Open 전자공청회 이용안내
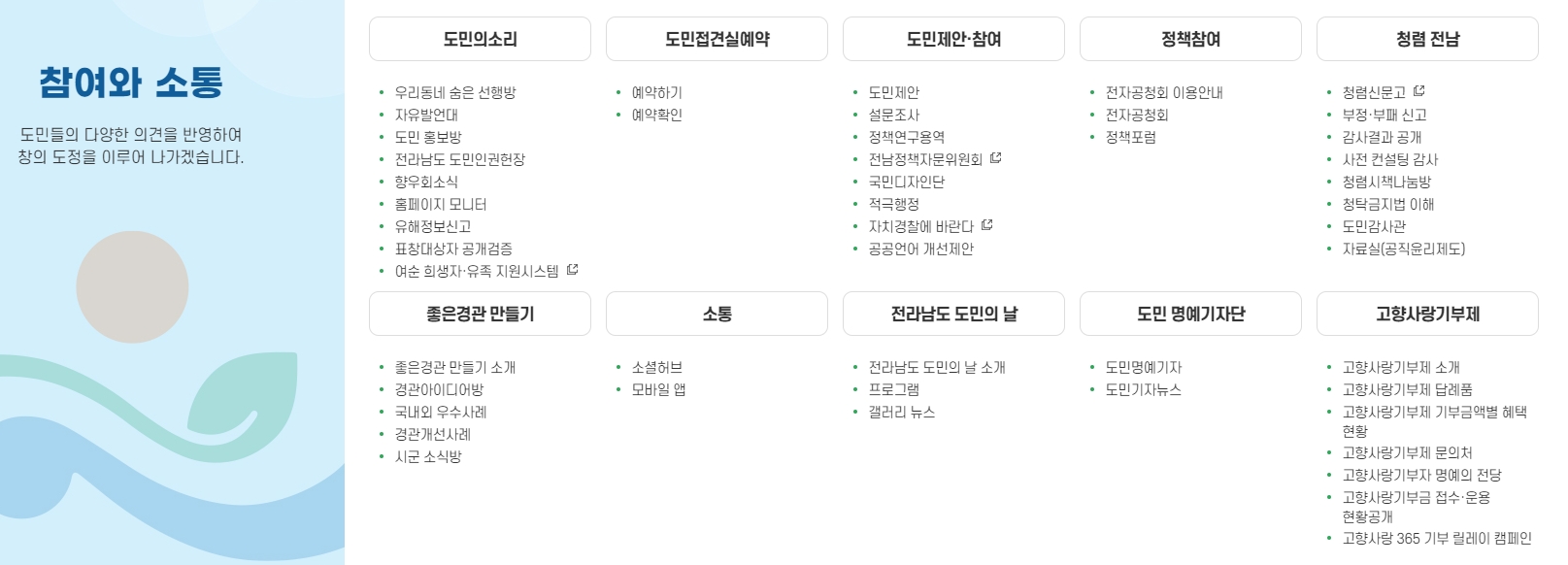The height and width of the screenshot is (565, 1568). point(1162,91)
